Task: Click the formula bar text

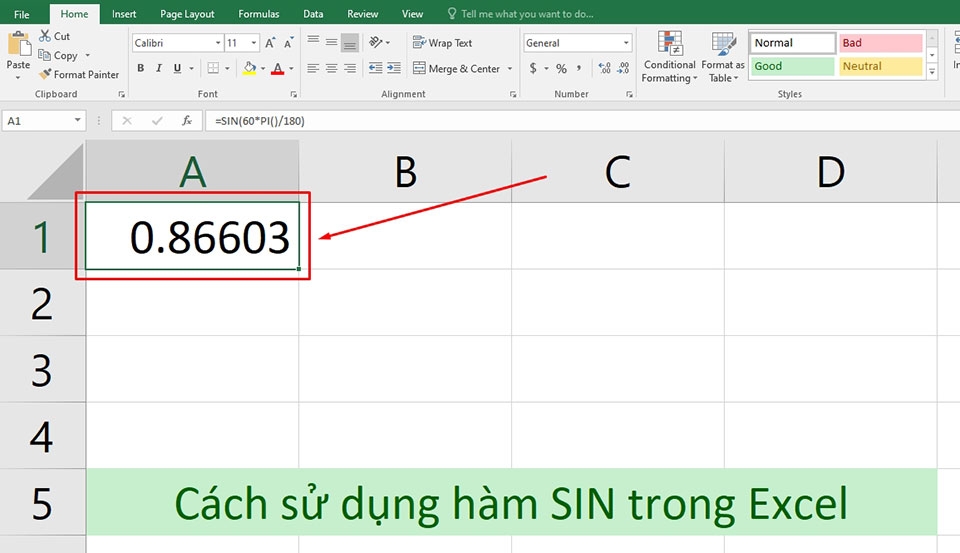Action: pos(260,121)
